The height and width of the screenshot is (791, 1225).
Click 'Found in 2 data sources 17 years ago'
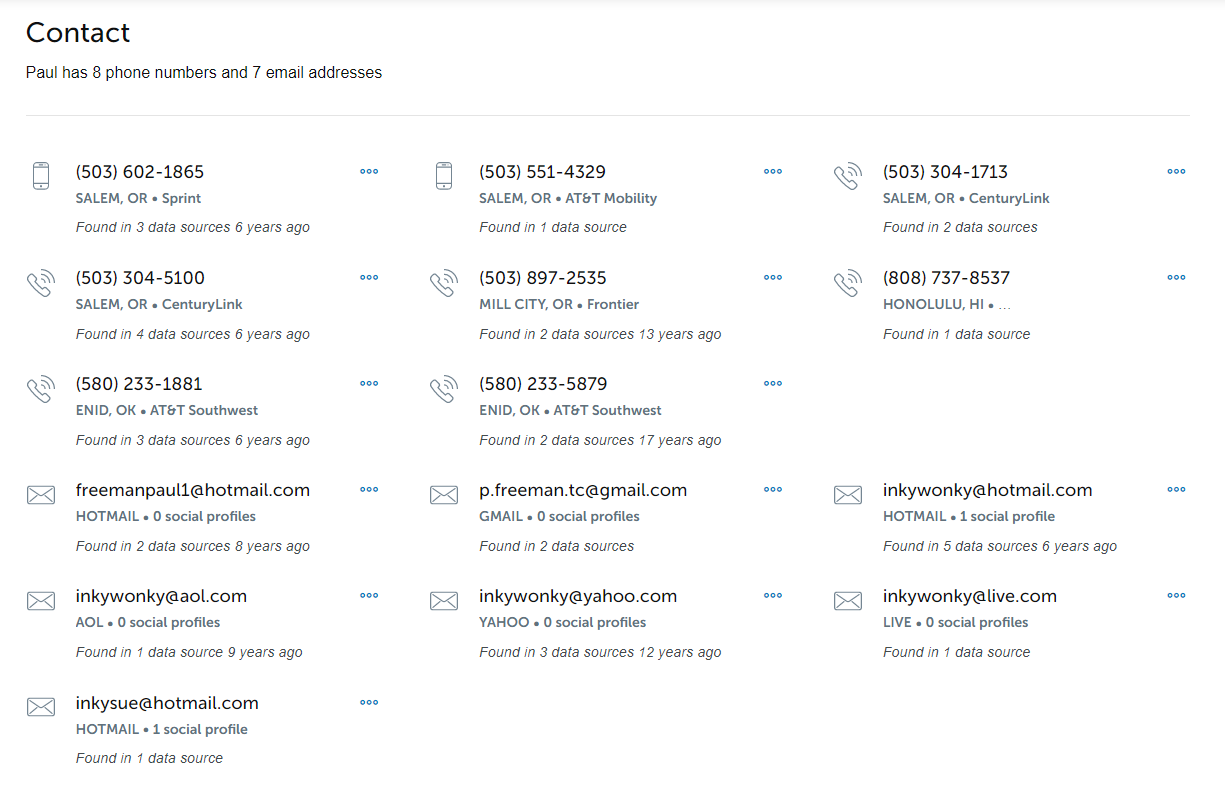coord(600,440)
